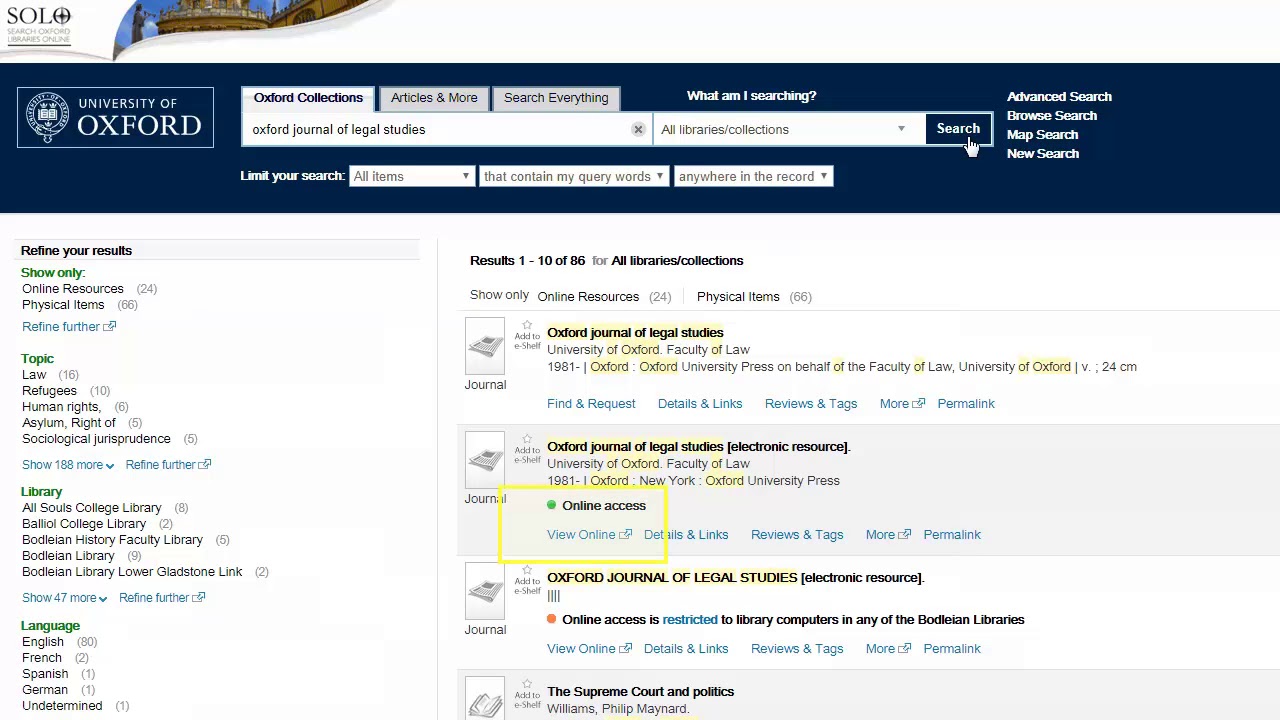
Task: Open Reviews & Tags for the first result
Action: 811,404
